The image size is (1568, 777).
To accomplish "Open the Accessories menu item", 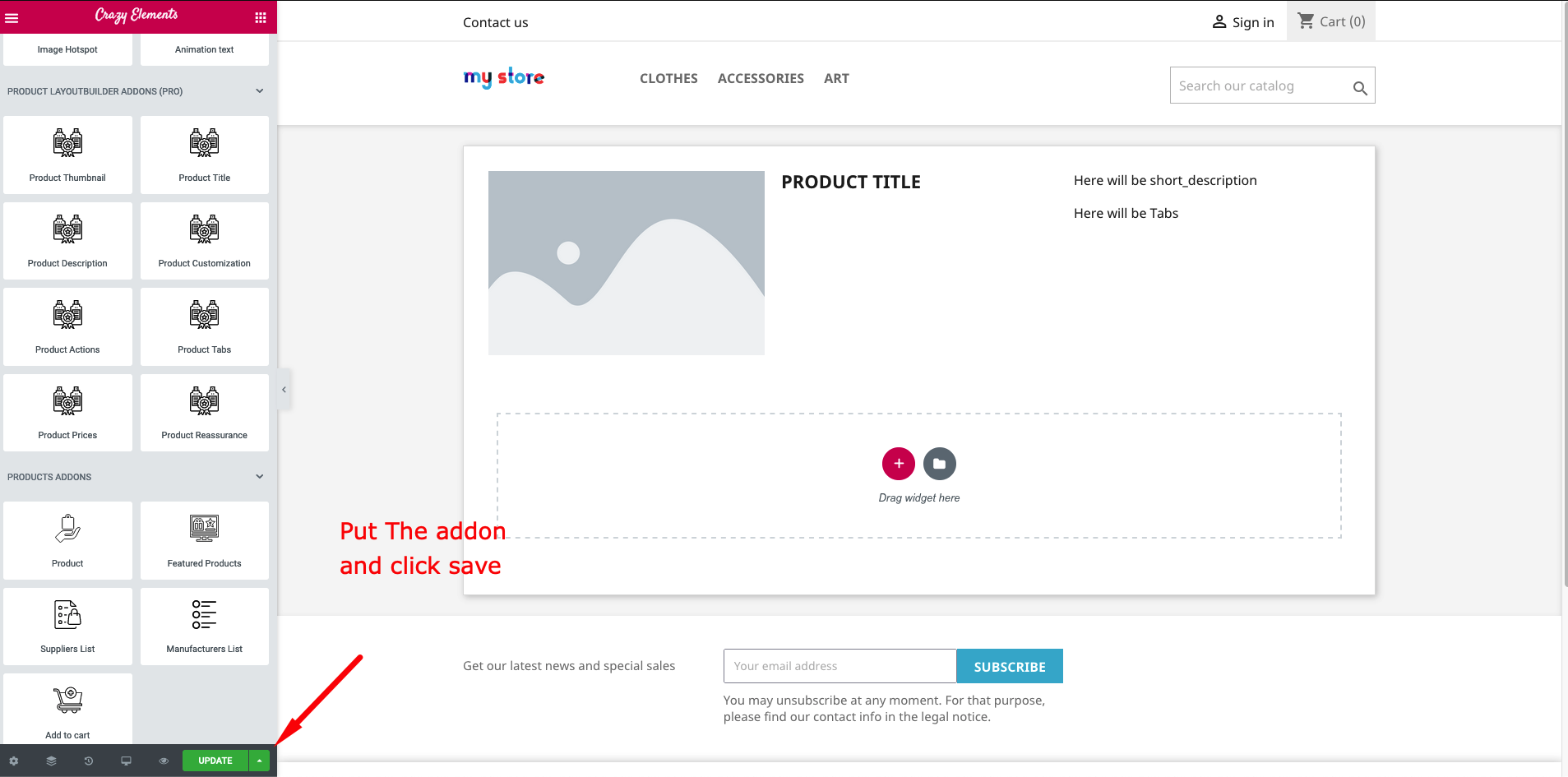I will click(x=761, y=78).
